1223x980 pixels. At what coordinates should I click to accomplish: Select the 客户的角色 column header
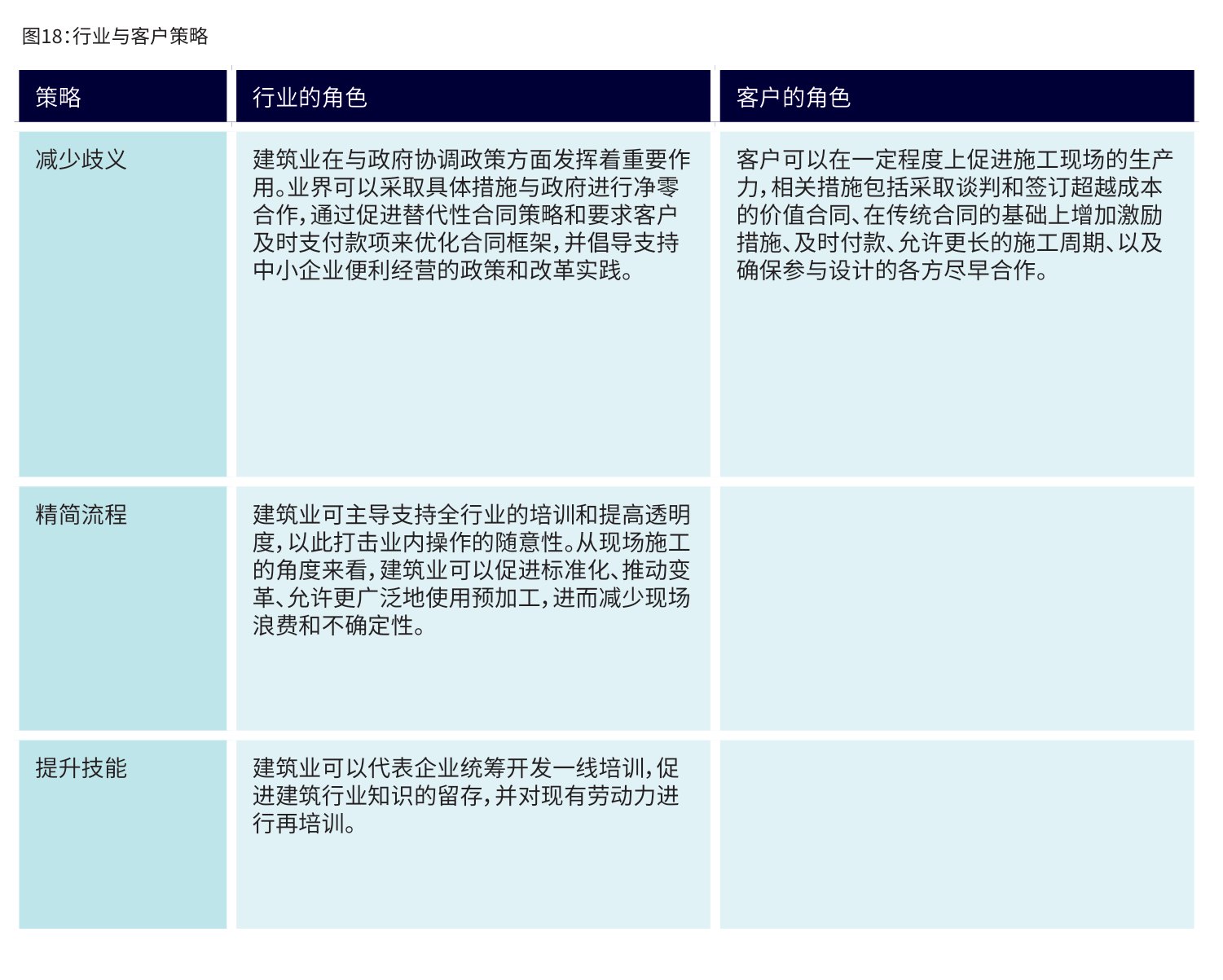[x=957, y=96]
